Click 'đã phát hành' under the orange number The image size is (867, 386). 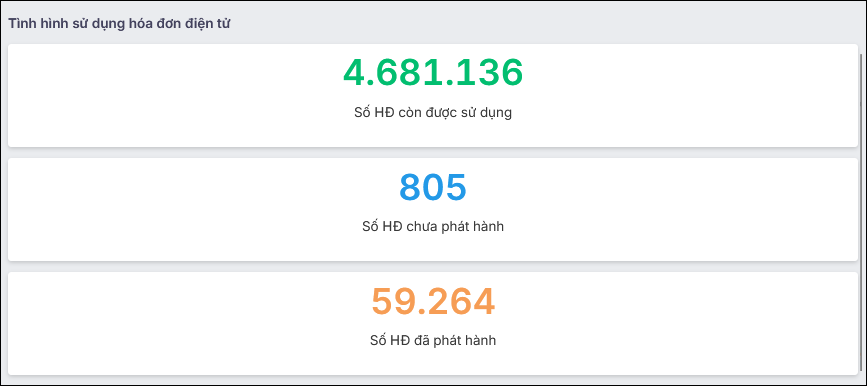coord(453,341)
